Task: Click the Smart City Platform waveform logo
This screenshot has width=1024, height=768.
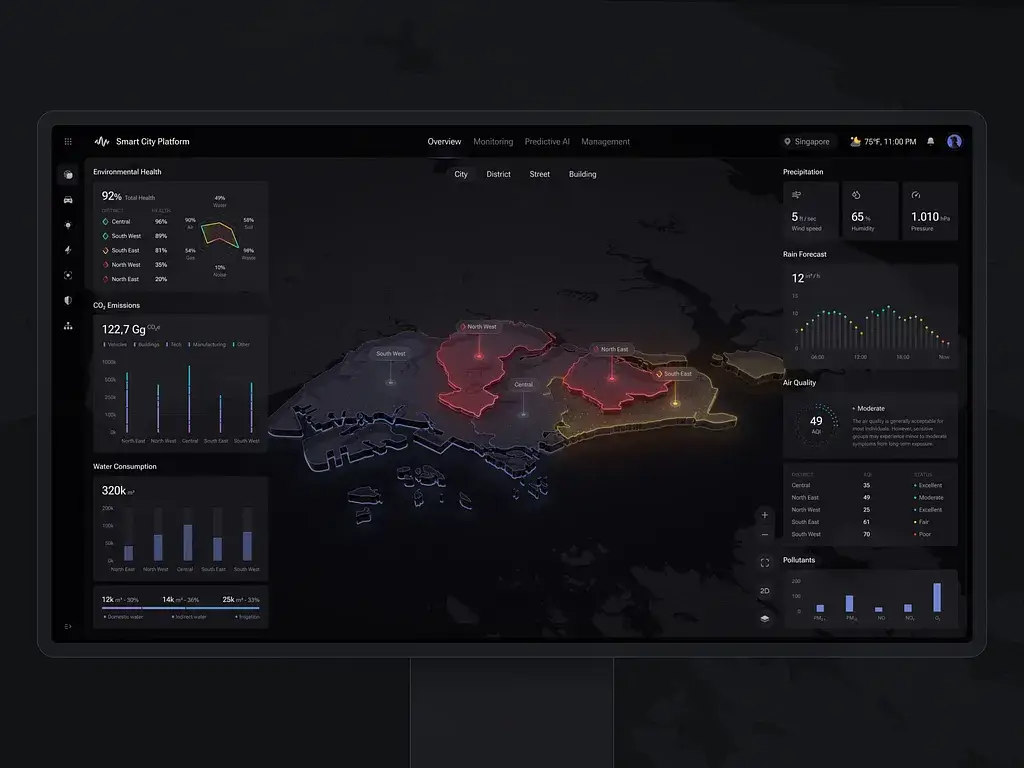Action: pos(102,142)
